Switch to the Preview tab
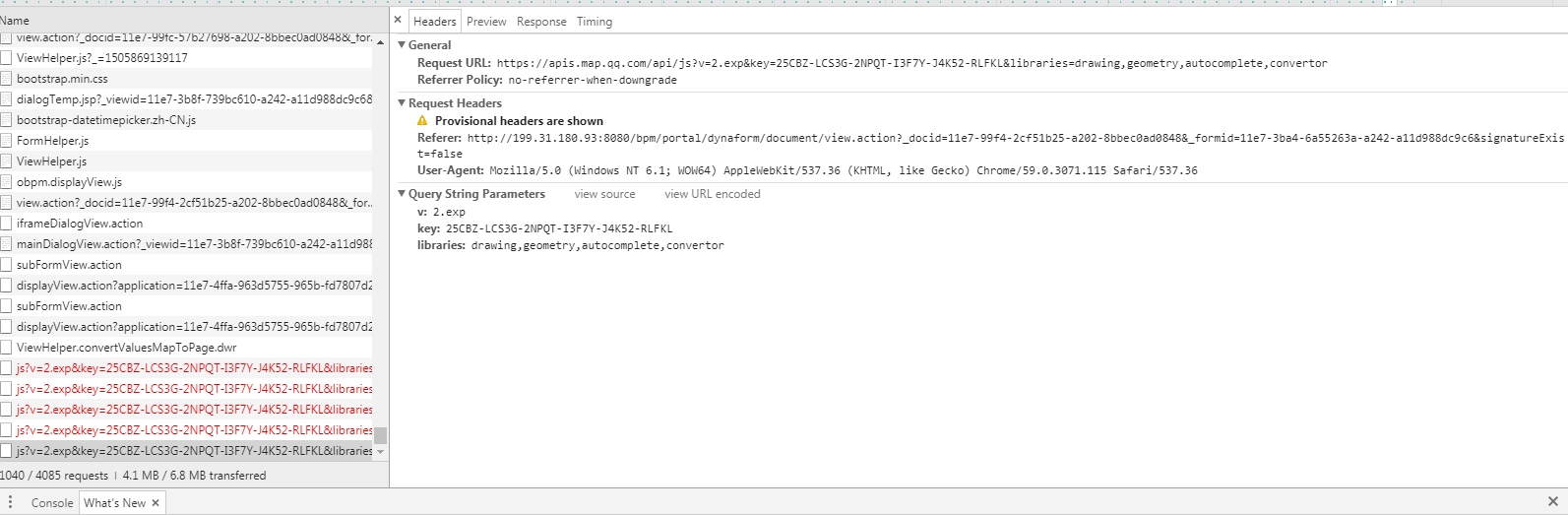Image resolution: width=1568 pixels, height=515 pixels. [486, 22]
